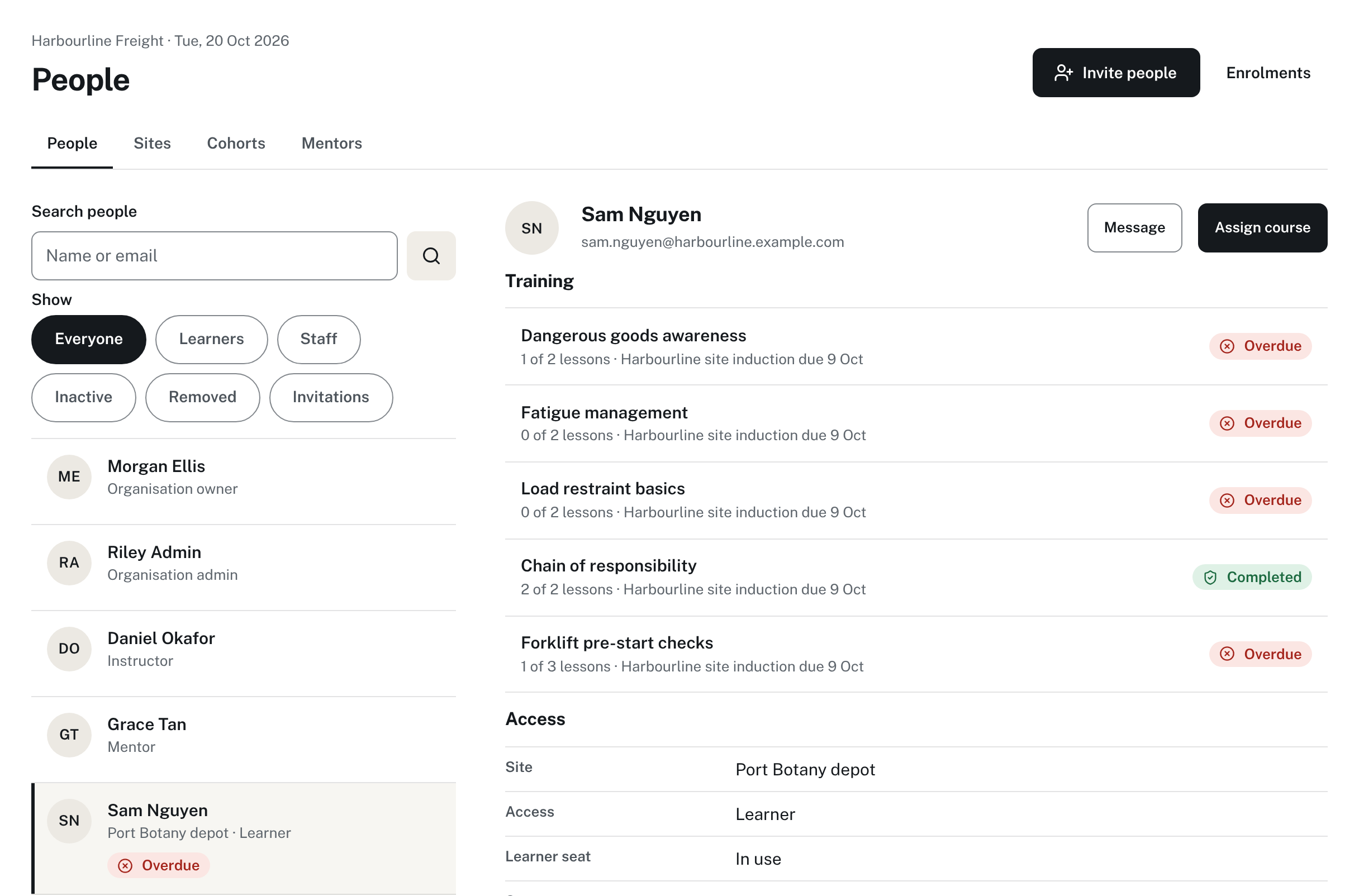Click the Overdue icon for Forklift pre-start checks
Viewport: 1359px width, 896px height.
tap(1227, 654)
